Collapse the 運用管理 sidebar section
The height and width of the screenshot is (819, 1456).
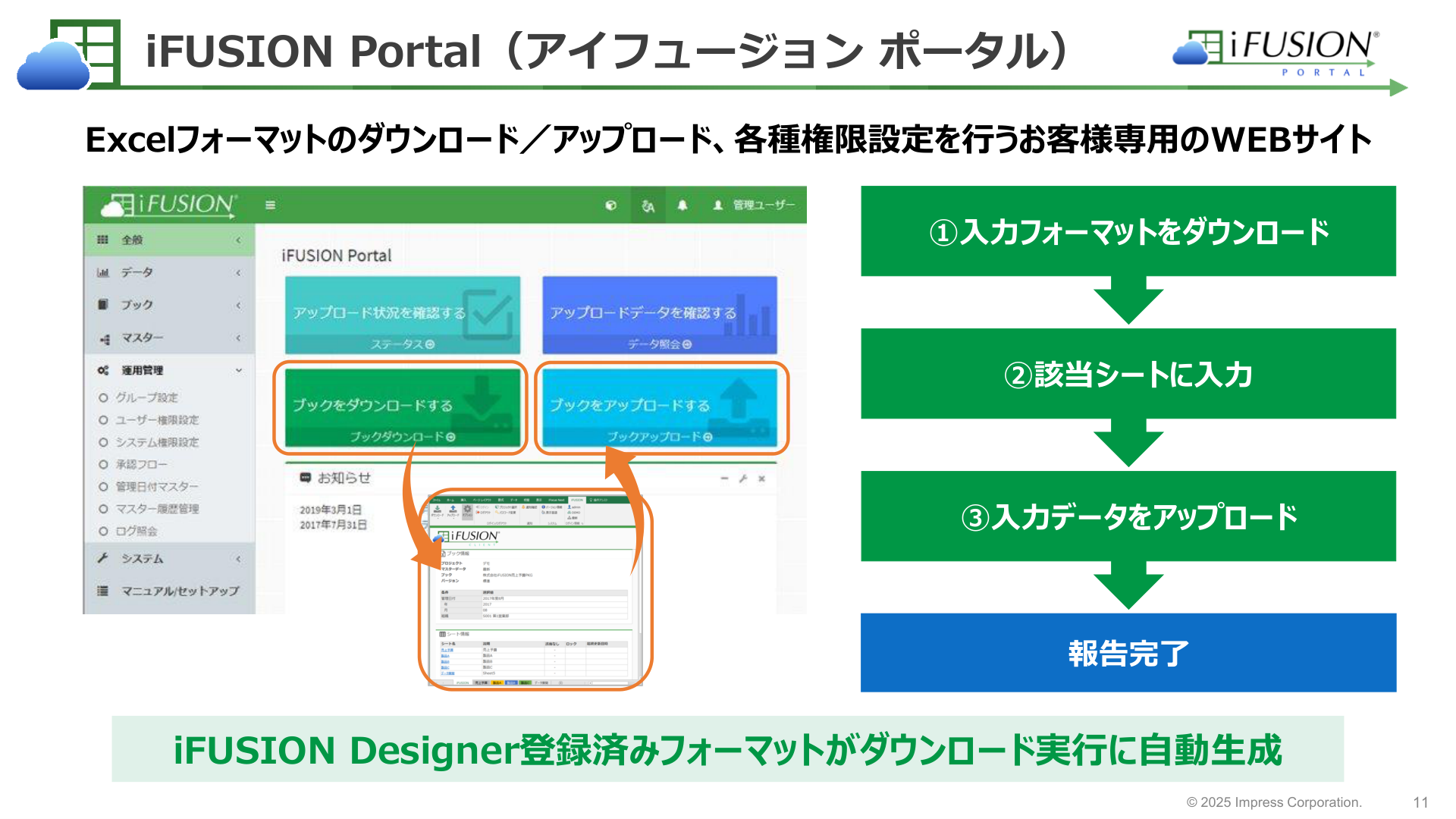[169, 370]
